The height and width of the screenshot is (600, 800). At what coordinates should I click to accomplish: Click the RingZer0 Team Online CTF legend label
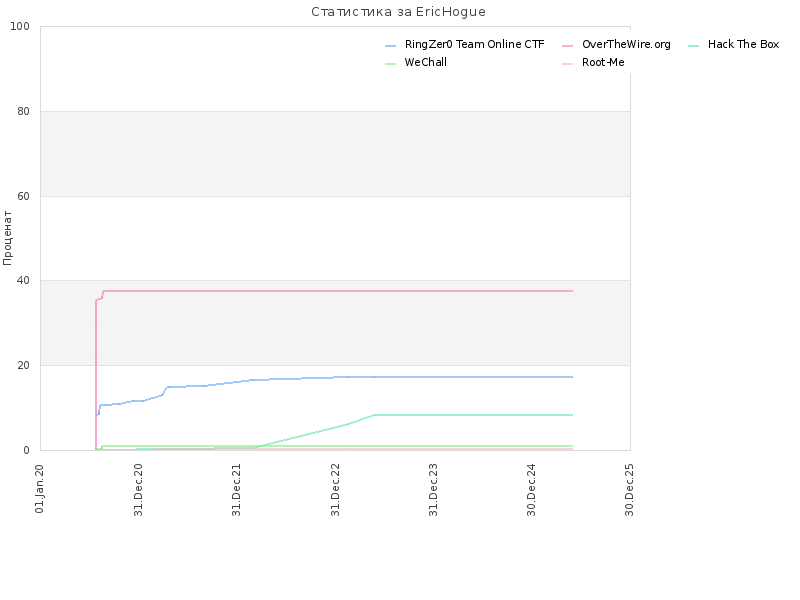(x=474, y=45)
